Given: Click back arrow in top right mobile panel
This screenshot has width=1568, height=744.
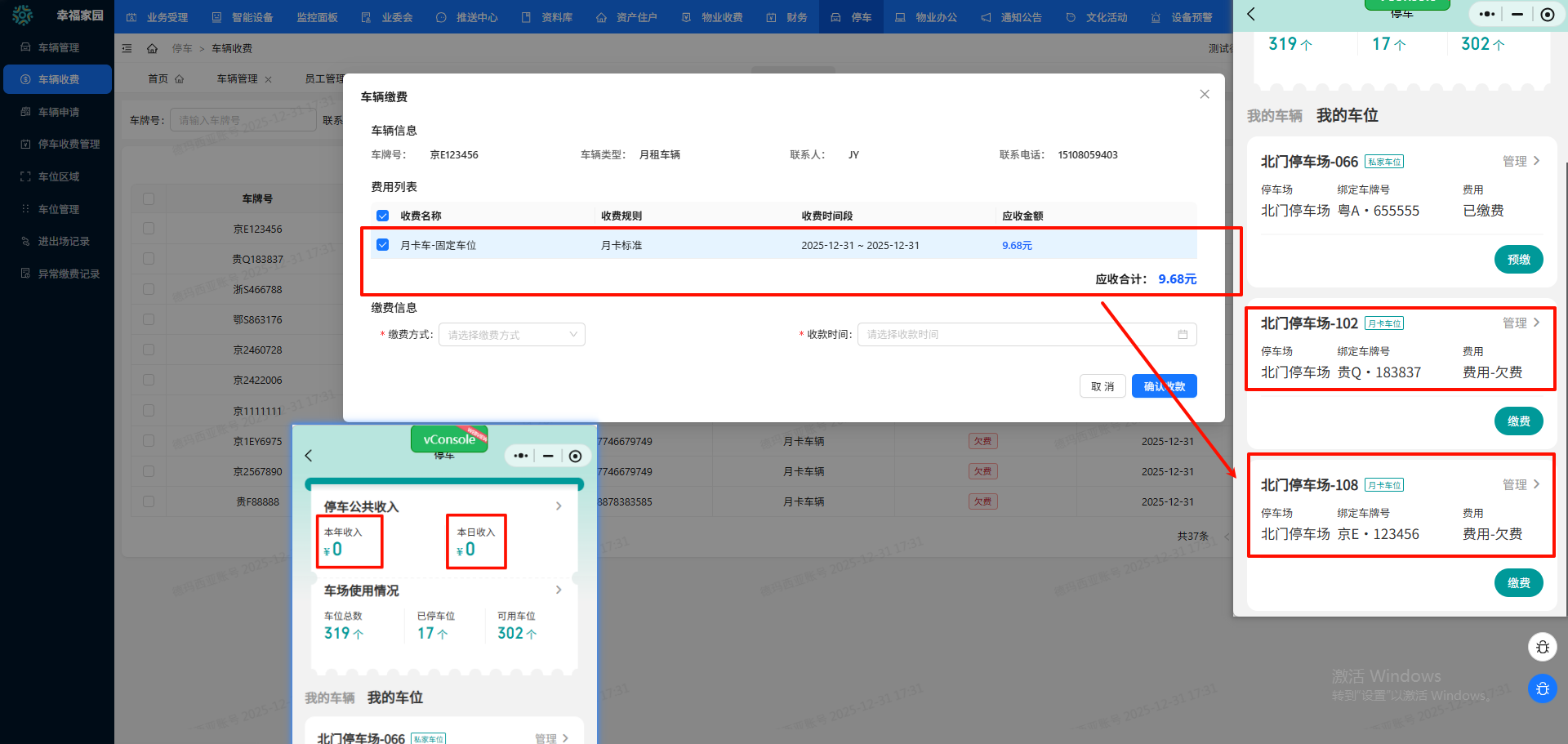Looking at the screenshot, I should (1250, 14).
